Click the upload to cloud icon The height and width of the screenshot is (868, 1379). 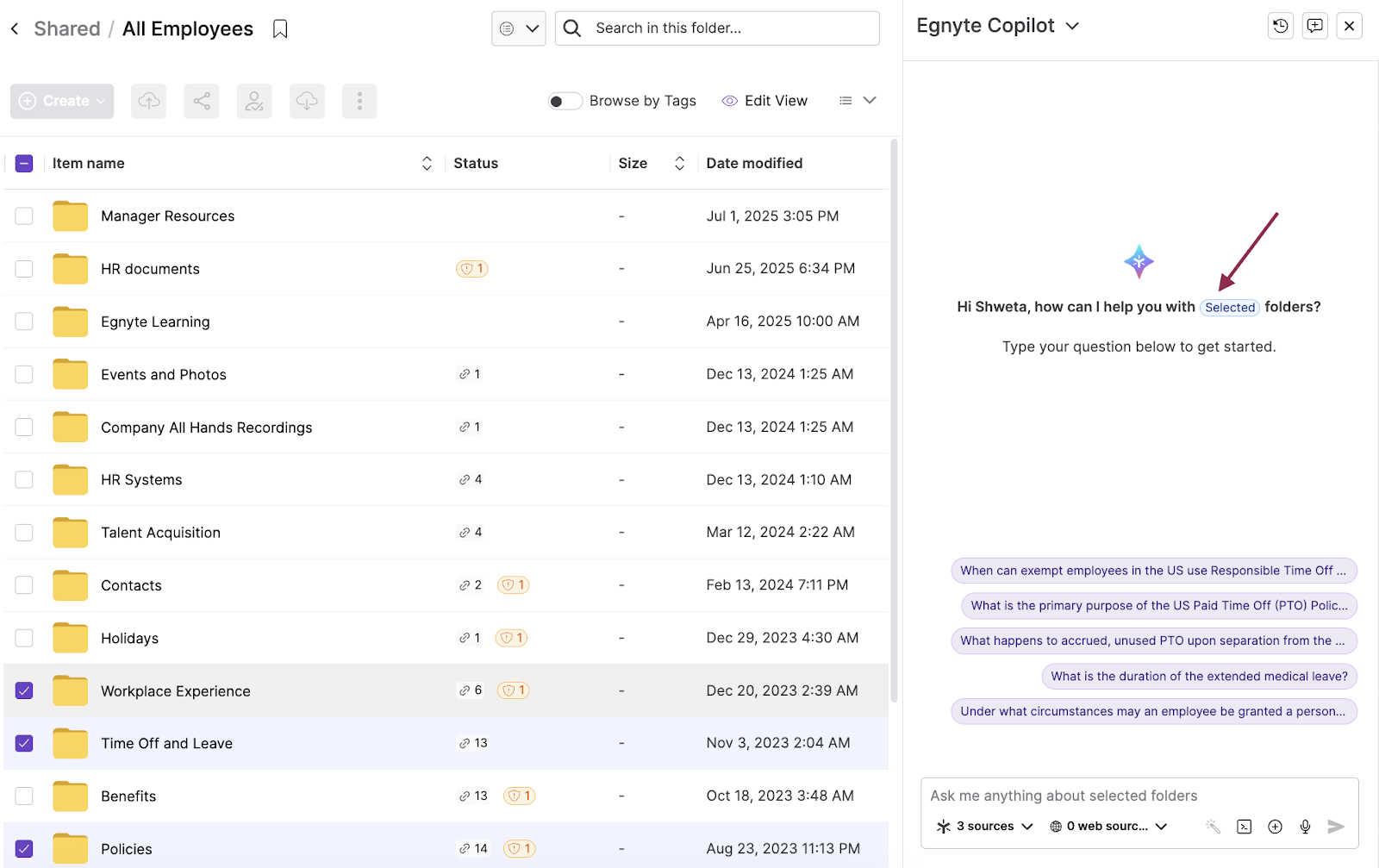(148, 101)
